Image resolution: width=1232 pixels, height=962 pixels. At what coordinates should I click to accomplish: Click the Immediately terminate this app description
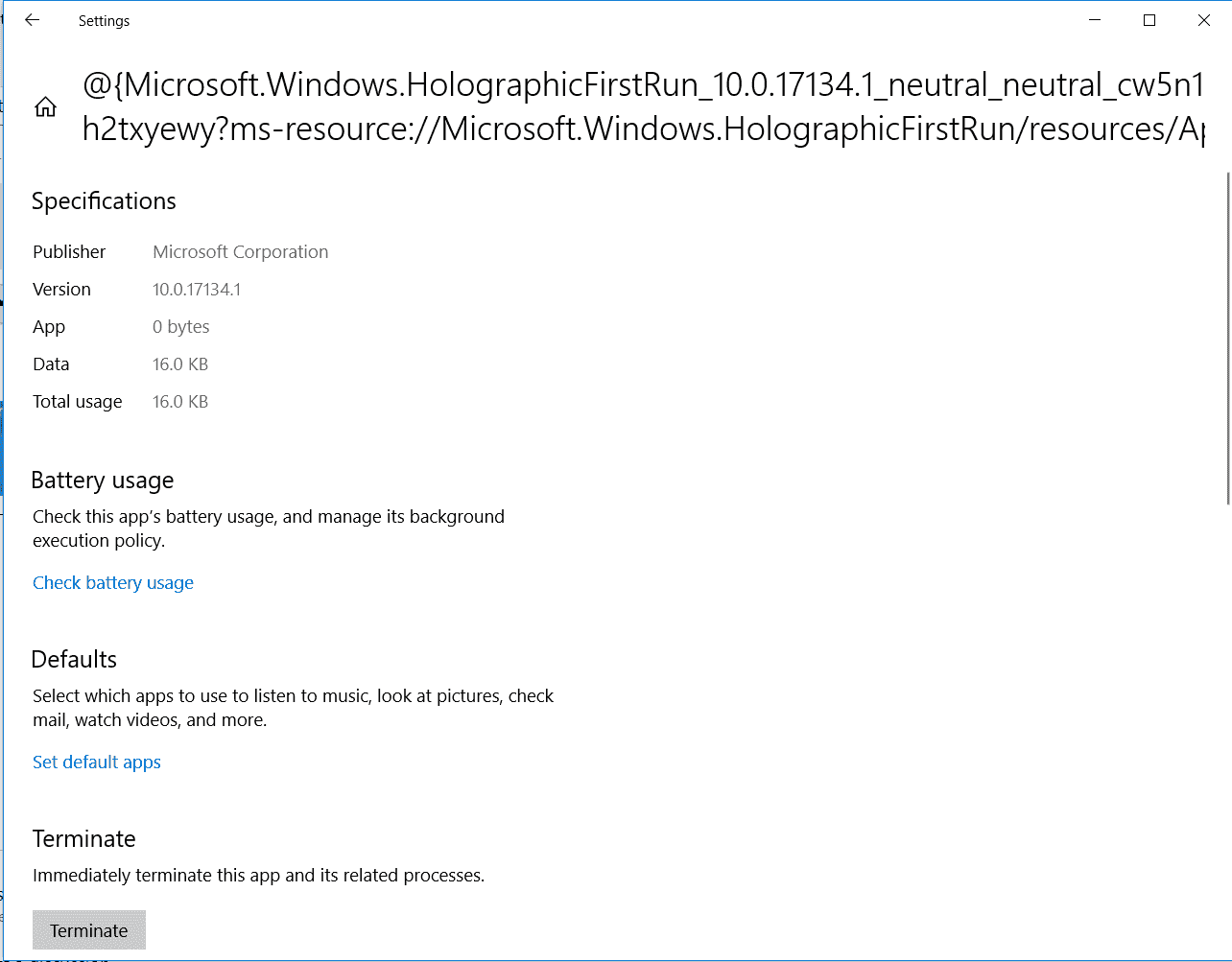tap(259, 876)
